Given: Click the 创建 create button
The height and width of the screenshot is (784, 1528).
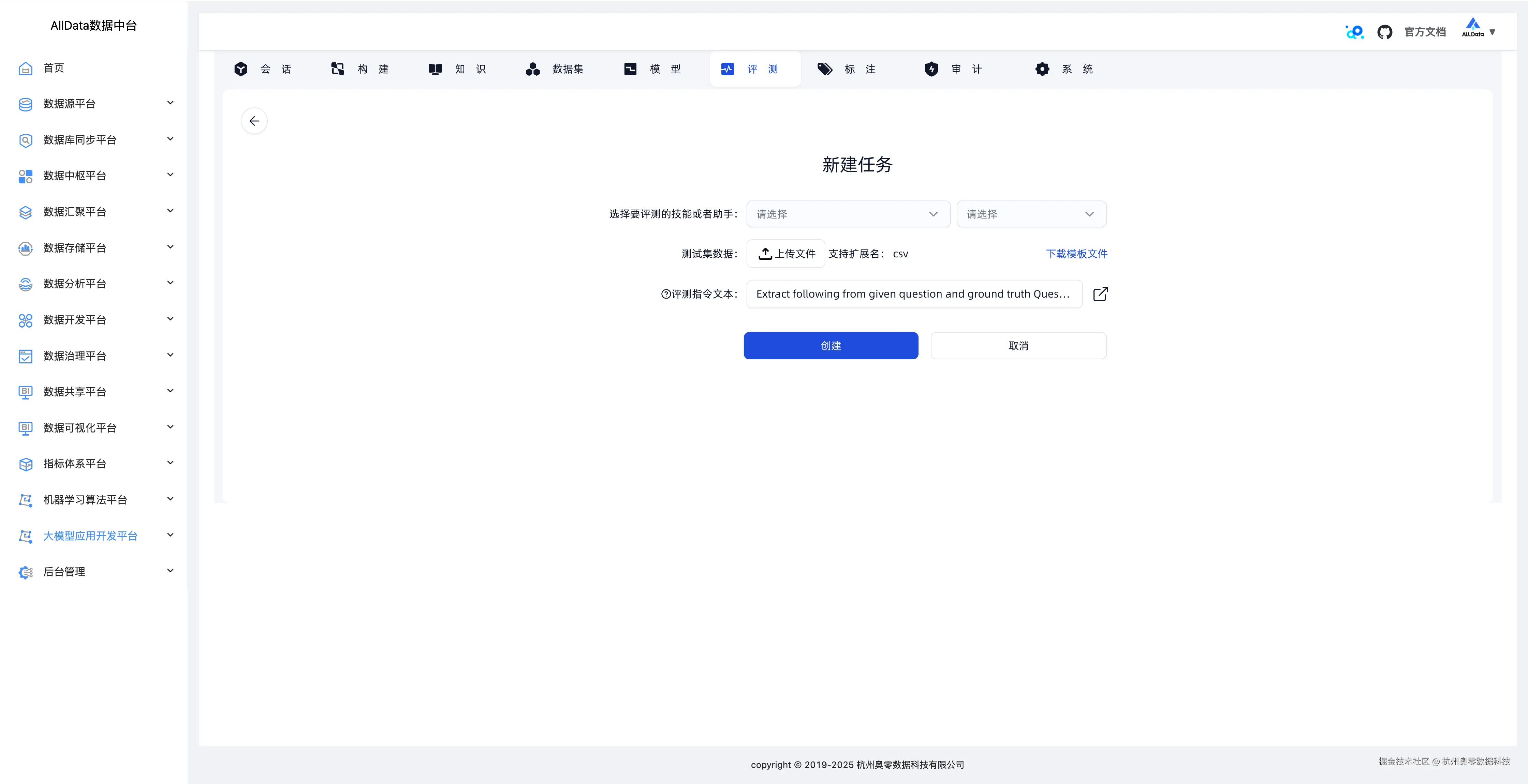Looking at the screenshot, I should pos(831,345).
